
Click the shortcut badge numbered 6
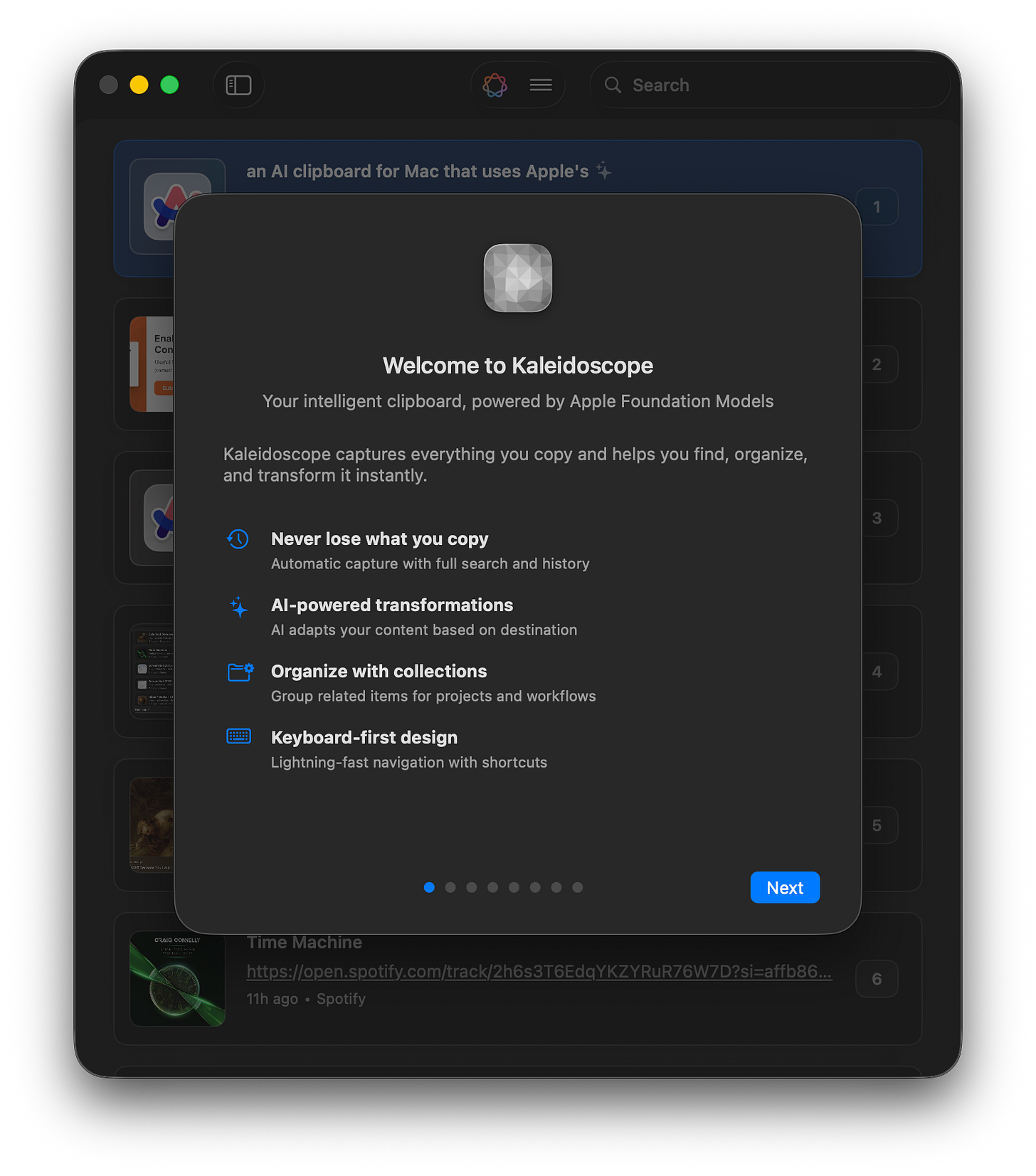877,979
